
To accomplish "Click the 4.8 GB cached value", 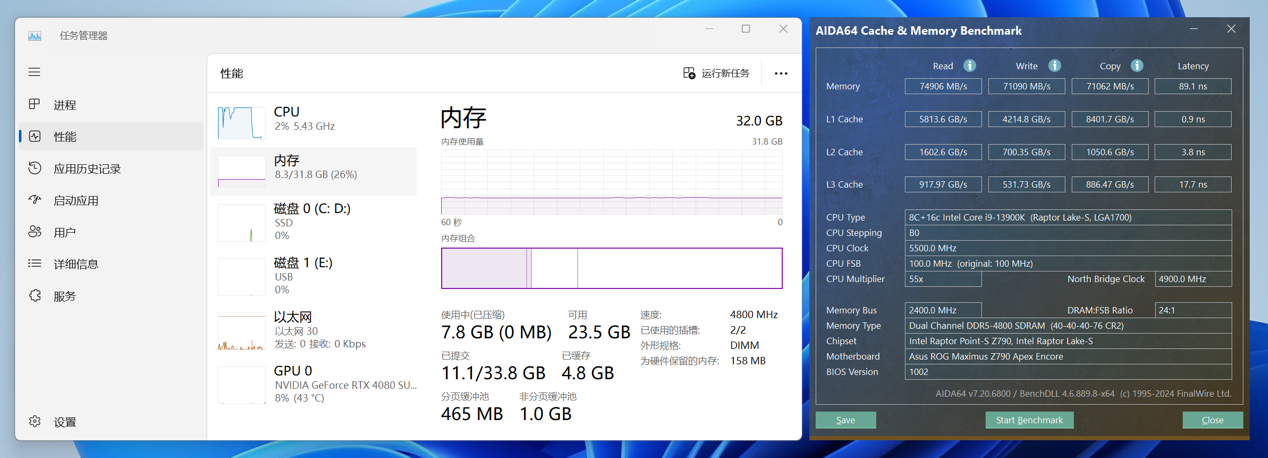I will (x=588, y=373).
